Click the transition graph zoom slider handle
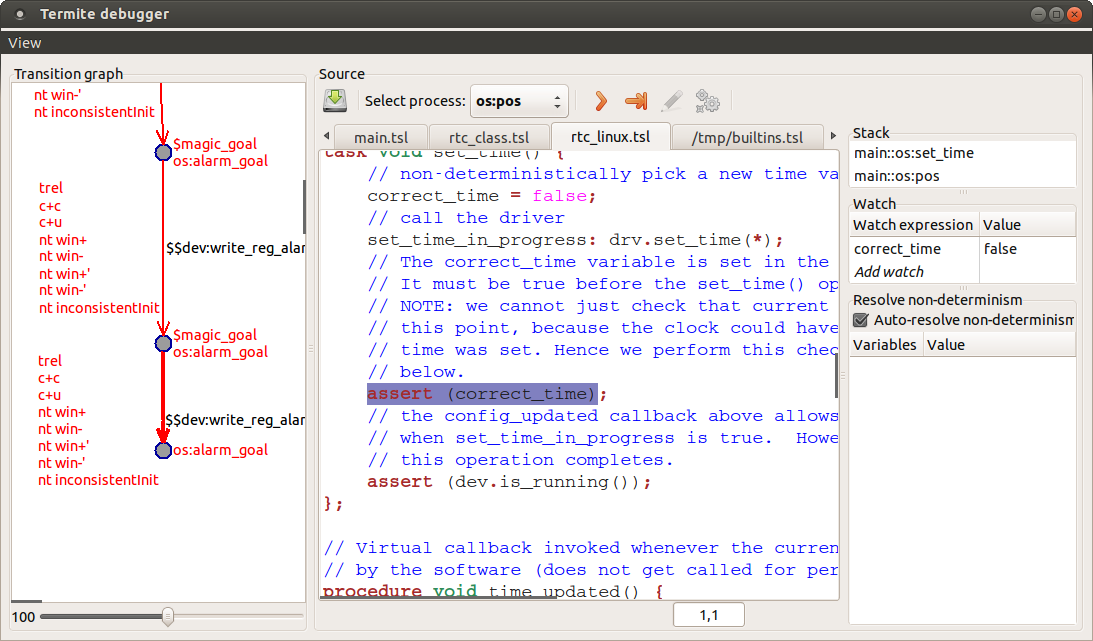The height and width of the screenshot is (641, 1093). coord(168,616)
